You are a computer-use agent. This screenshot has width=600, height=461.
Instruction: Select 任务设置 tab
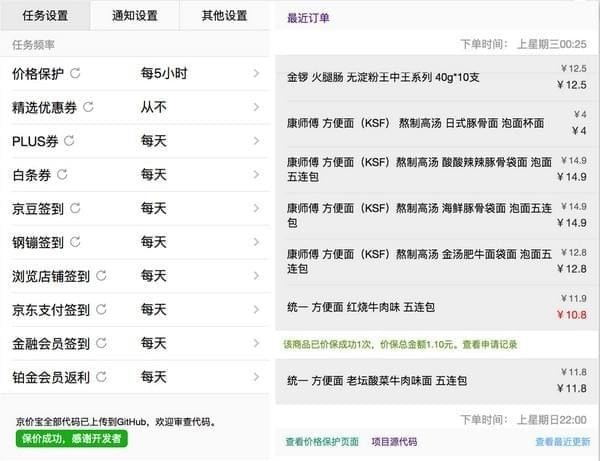[45, 16]
